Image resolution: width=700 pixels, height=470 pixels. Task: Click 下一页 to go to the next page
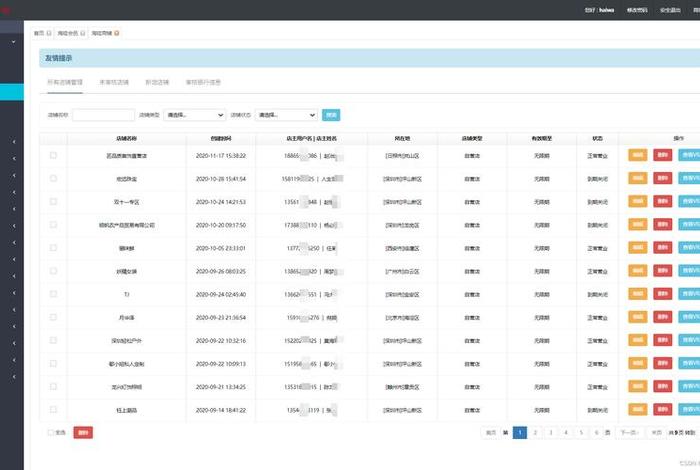click(627, 432)
